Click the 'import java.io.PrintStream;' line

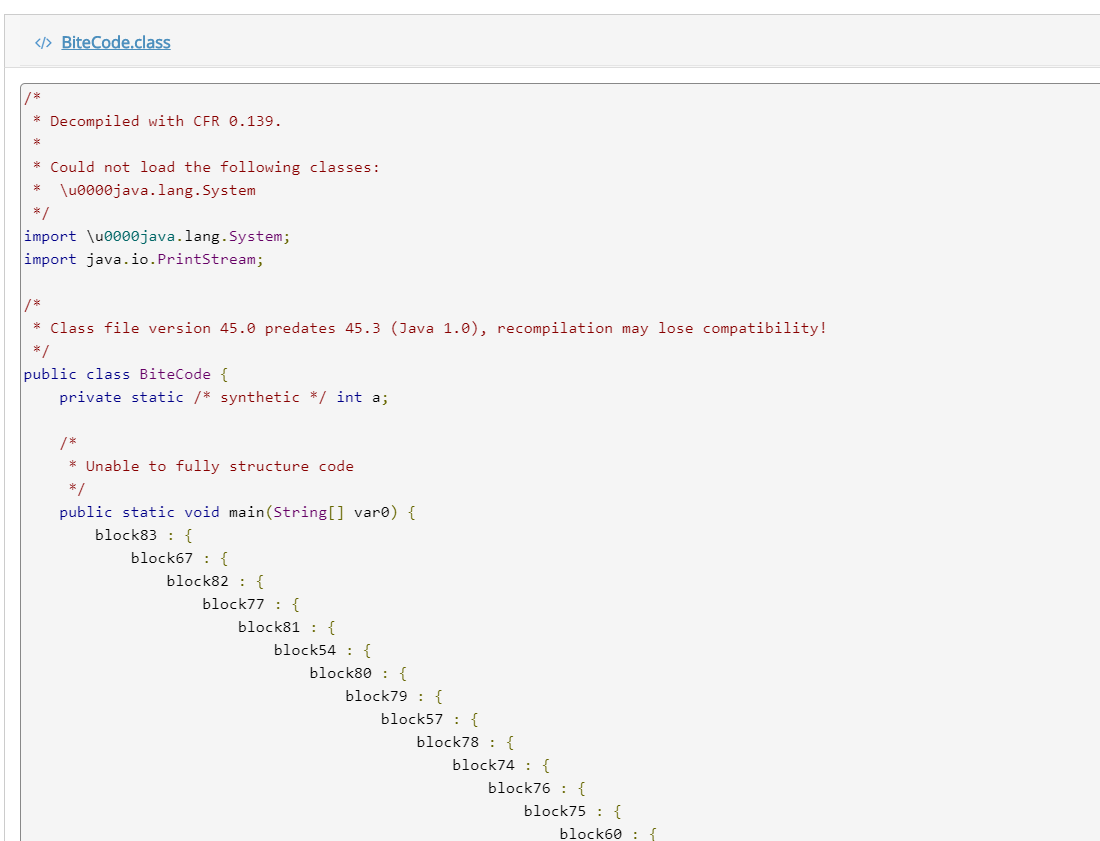[x=144, y=260]
